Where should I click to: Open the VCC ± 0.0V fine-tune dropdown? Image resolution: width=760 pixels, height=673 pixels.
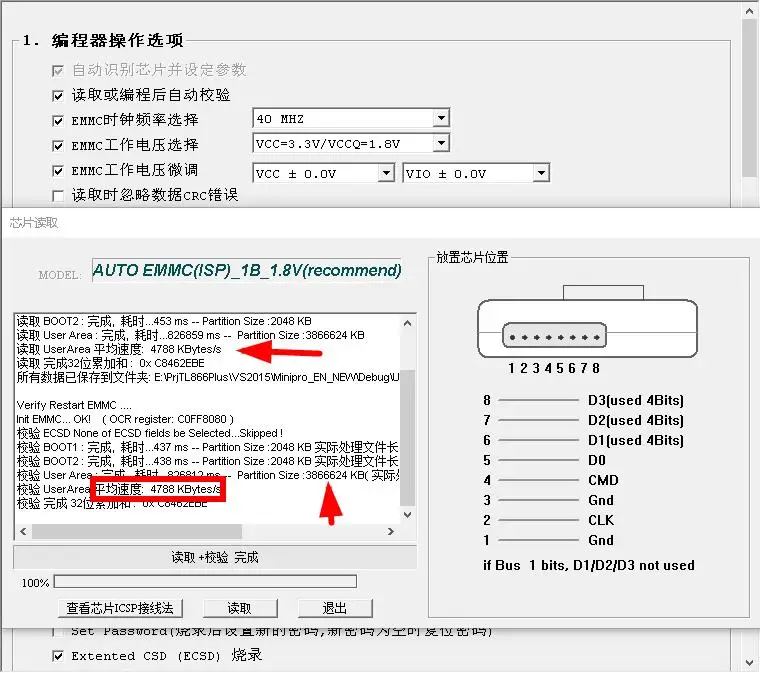pos(386,173)
